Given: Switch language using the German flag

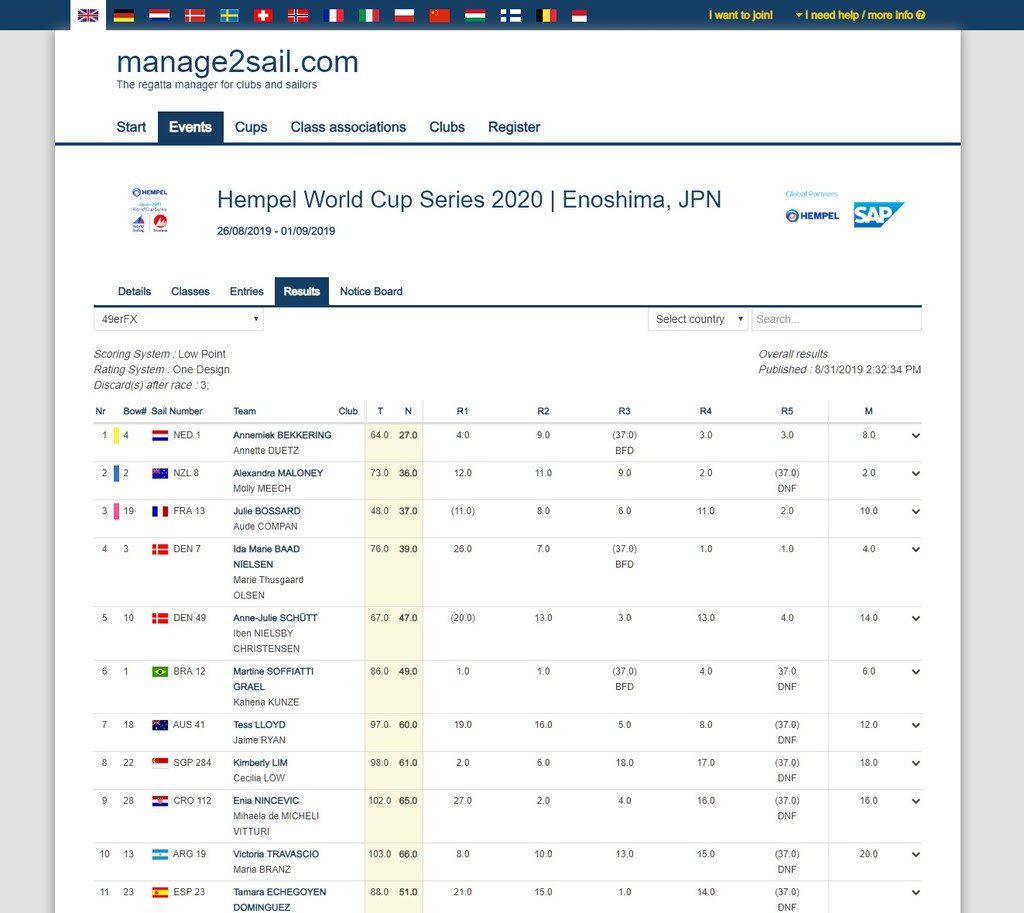Looking at the screenshot, I should (x=123, y=15).
